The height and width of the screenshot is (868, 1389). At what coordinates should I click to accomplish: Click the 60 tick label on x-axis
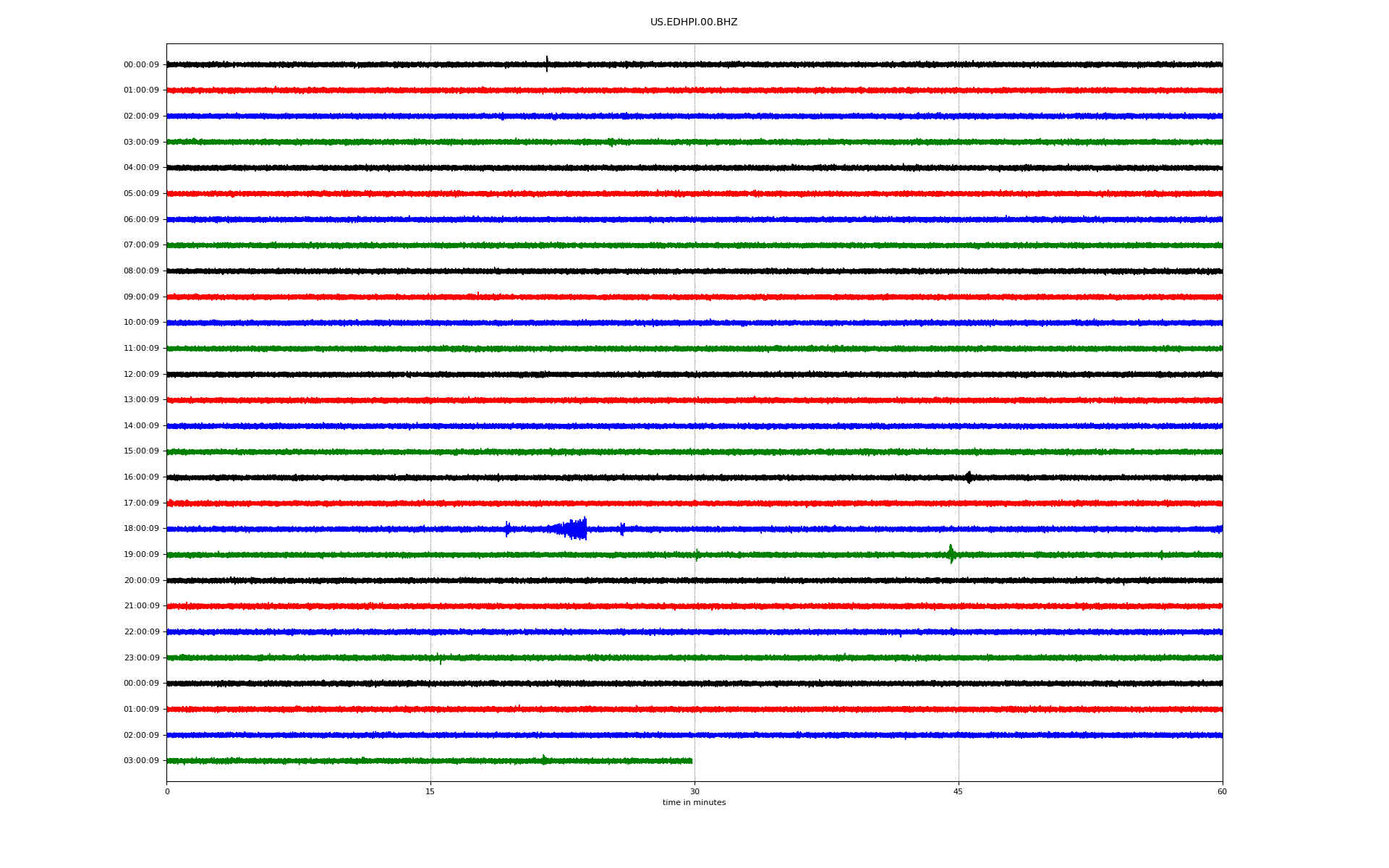pos(1222,792)
